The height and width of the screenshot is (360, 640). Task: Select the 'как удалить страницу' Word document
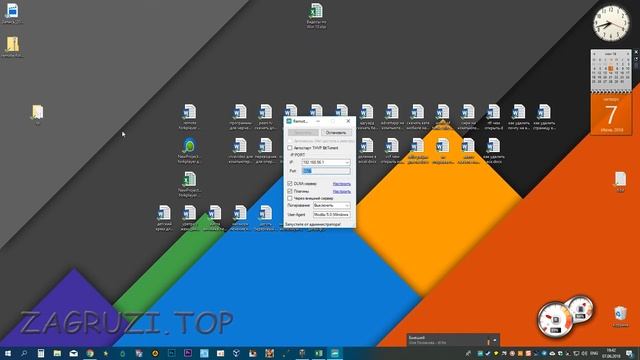[544, 117]
